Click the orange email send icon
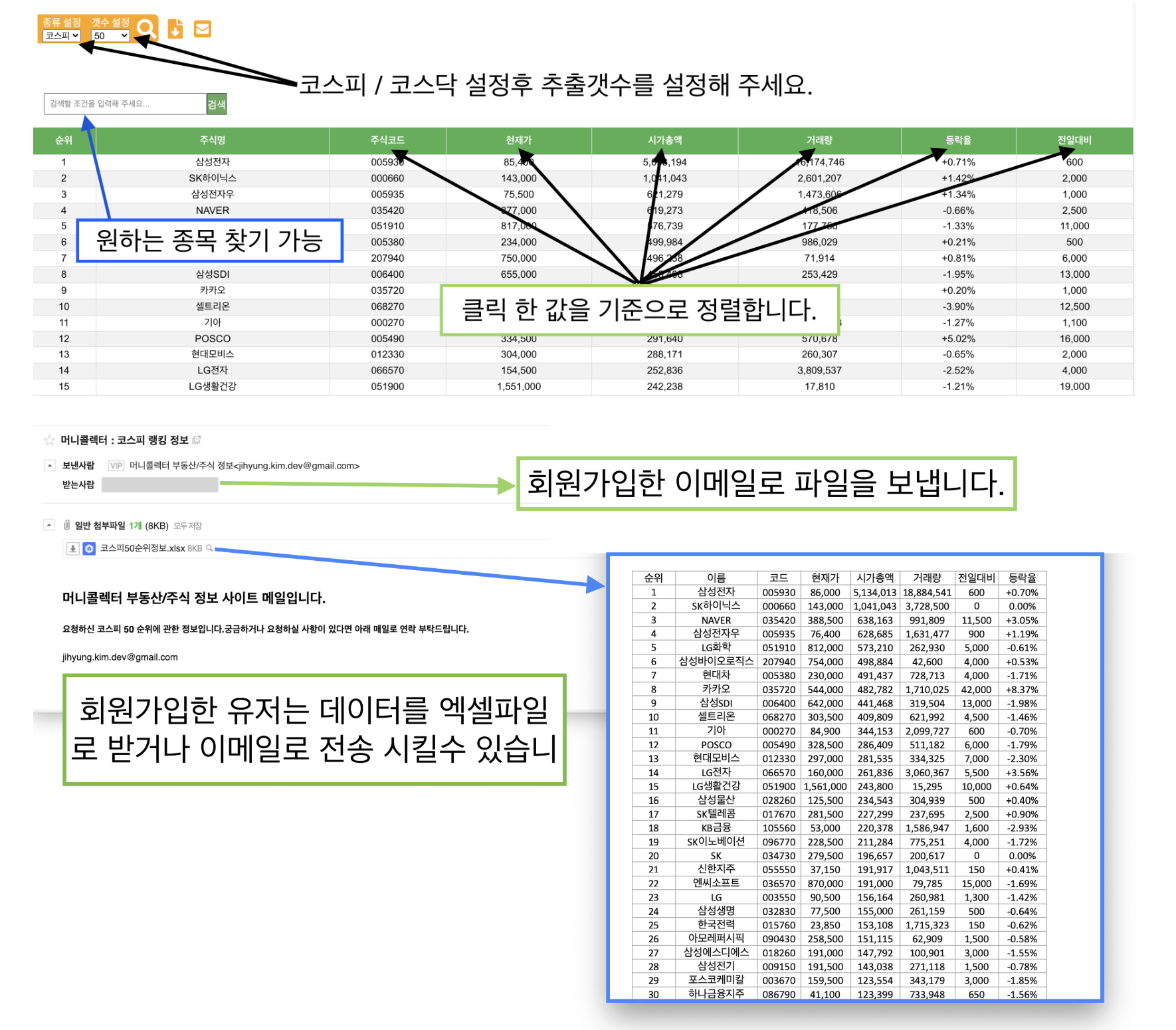 tap(203, 29)
